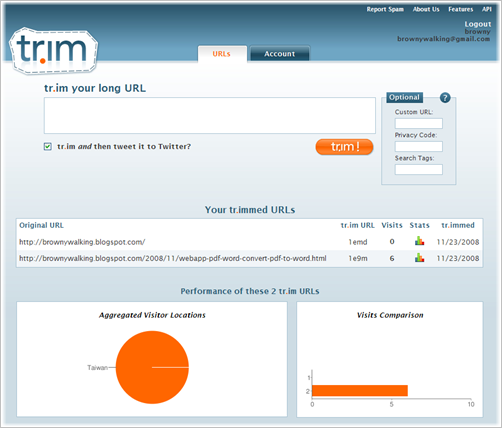This screenshot has width=502, height=428.
Task: Click the Logout link
Action: pyautogui.click(x=478, y=24)
